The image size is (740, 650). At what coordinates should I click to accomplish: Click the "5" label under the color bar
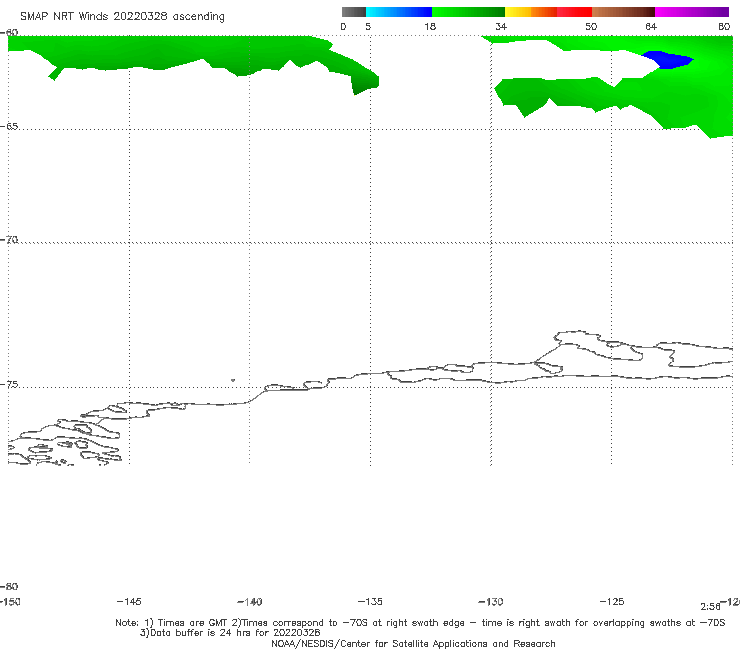[368, 27]
